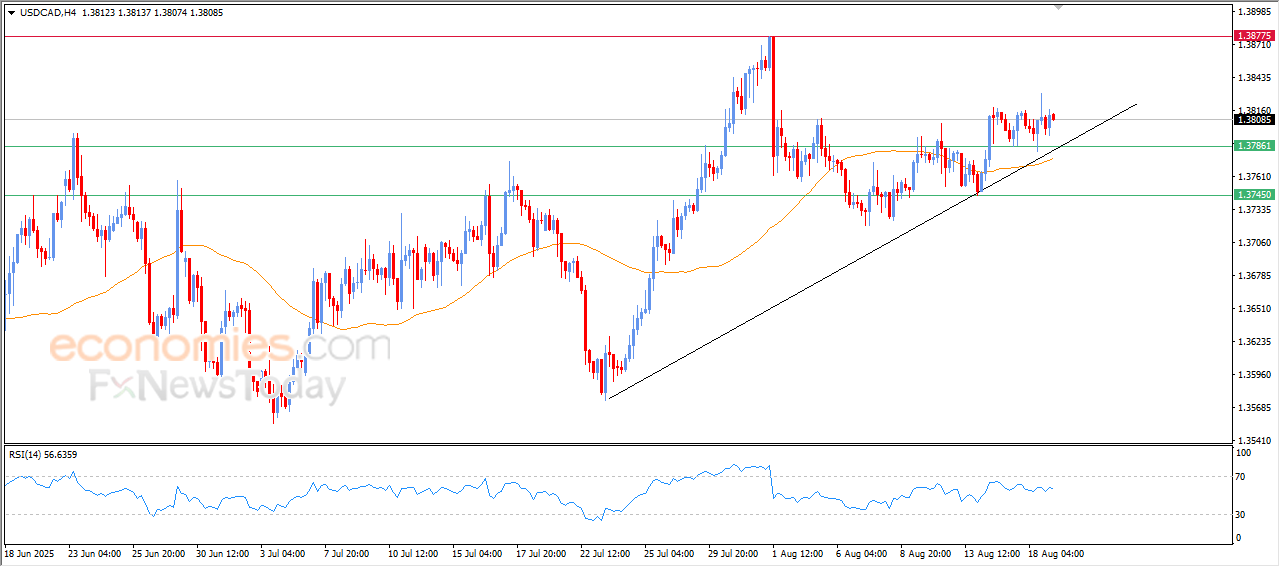Click the gray chart shift marker at top
The width and height of the screenshot is (1280, 567).
1059,8
